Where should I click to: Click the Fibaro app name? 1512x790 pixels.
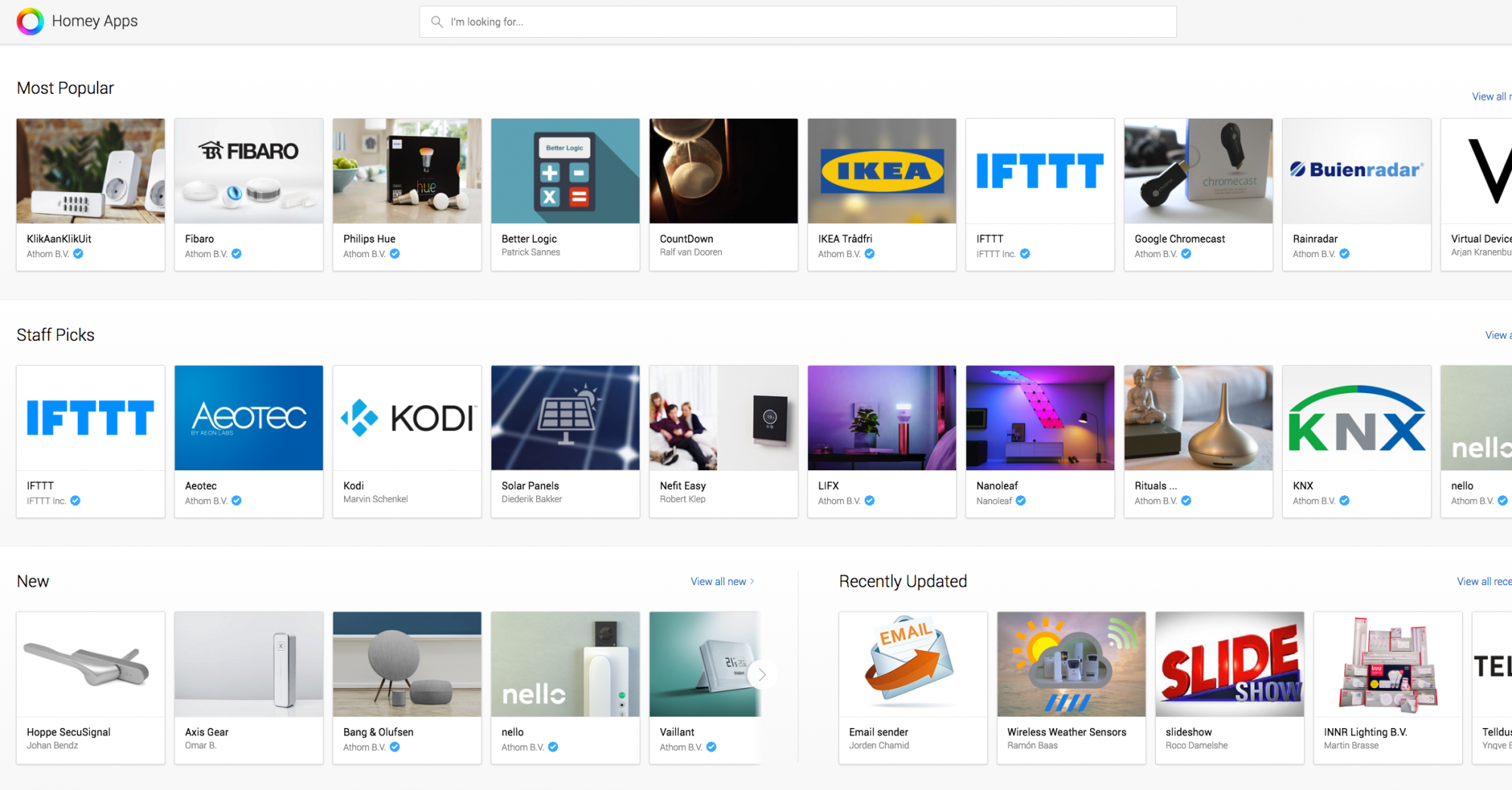tap(200, 239)
